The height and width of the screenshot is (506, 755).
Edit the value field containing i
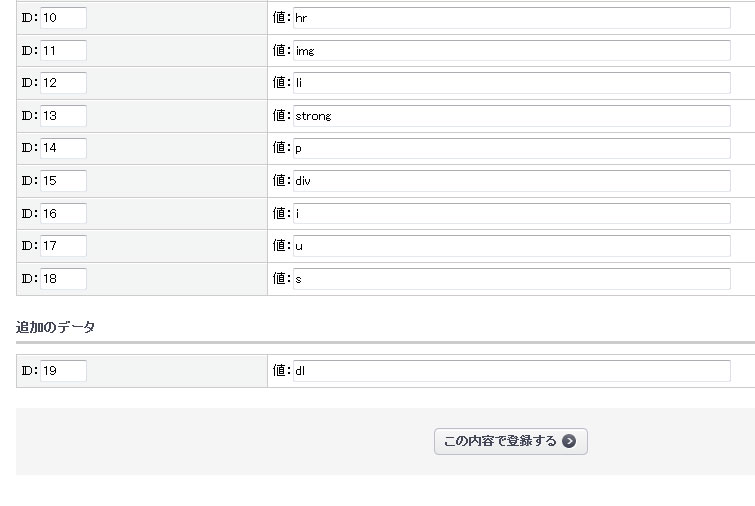pyautogui.click(x=512, y=213)
